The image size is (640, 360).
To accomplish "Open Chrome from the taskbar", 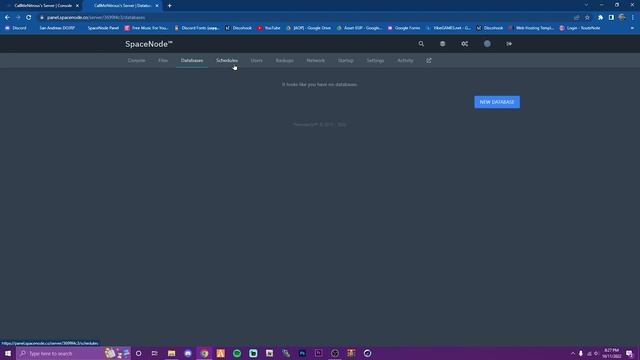I will (204, 353).
